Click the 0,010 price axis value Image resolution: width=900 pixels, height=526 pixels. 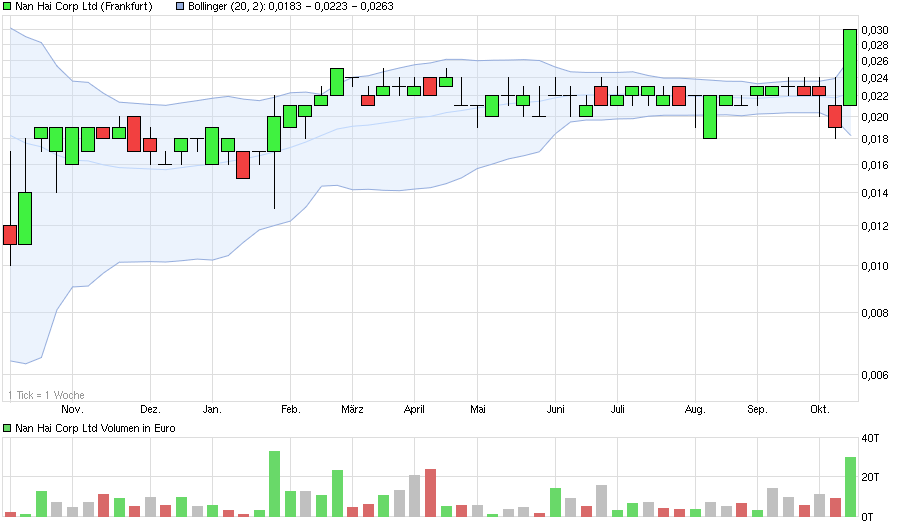click(875, 266)
